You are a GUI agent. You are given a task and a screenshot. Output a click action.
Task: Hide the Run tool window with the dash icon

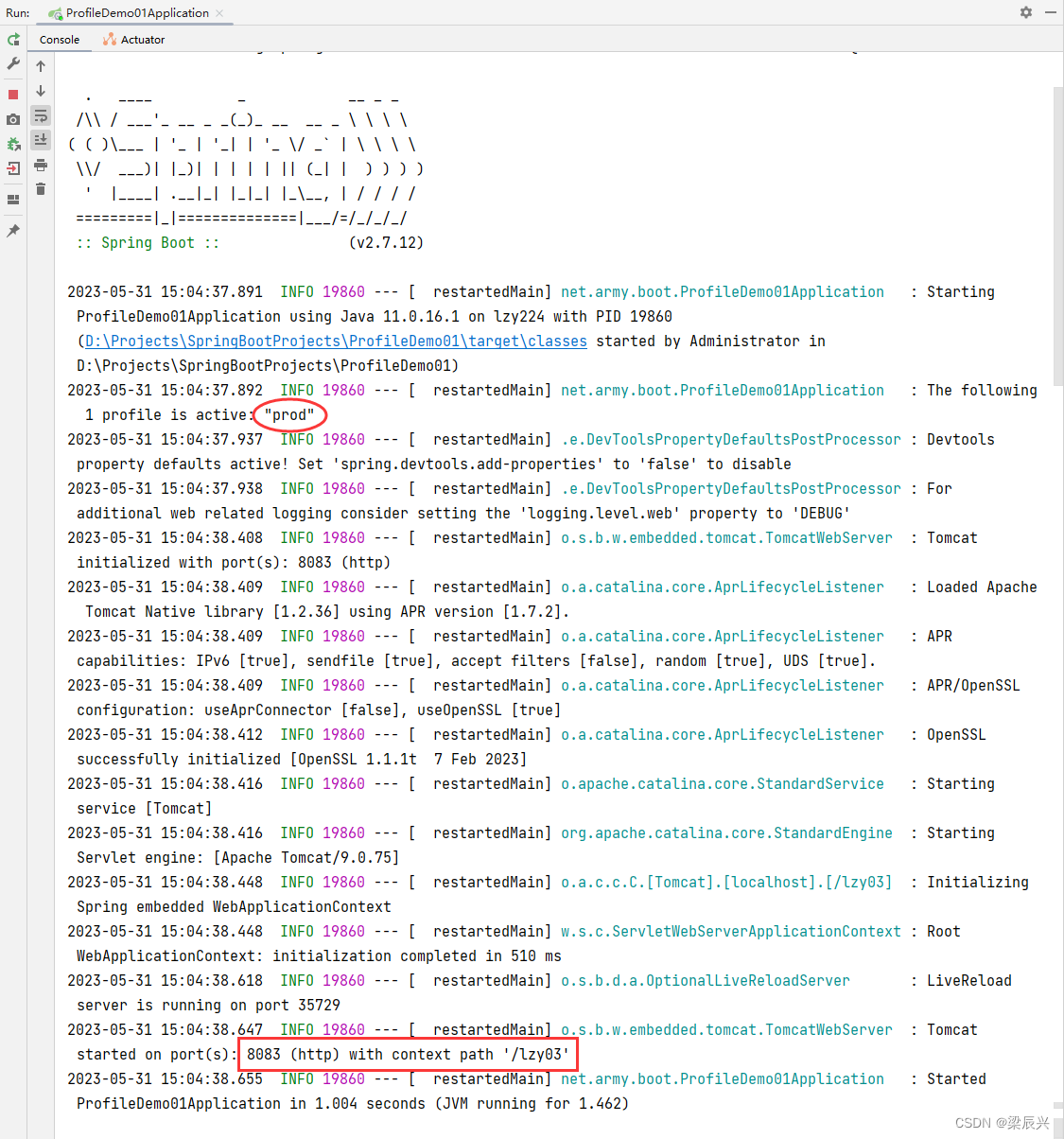pos(1051,12)
